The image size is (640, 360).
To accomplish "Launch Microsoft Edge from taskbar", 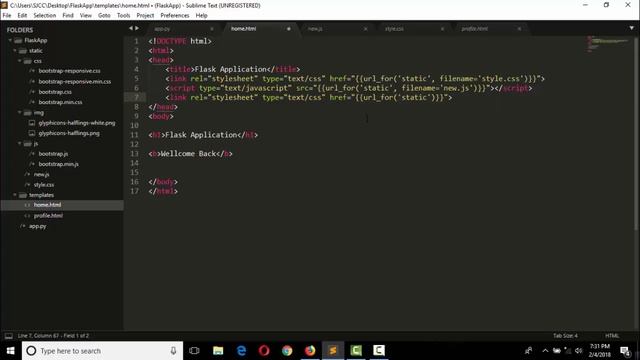I will [241, 351].
